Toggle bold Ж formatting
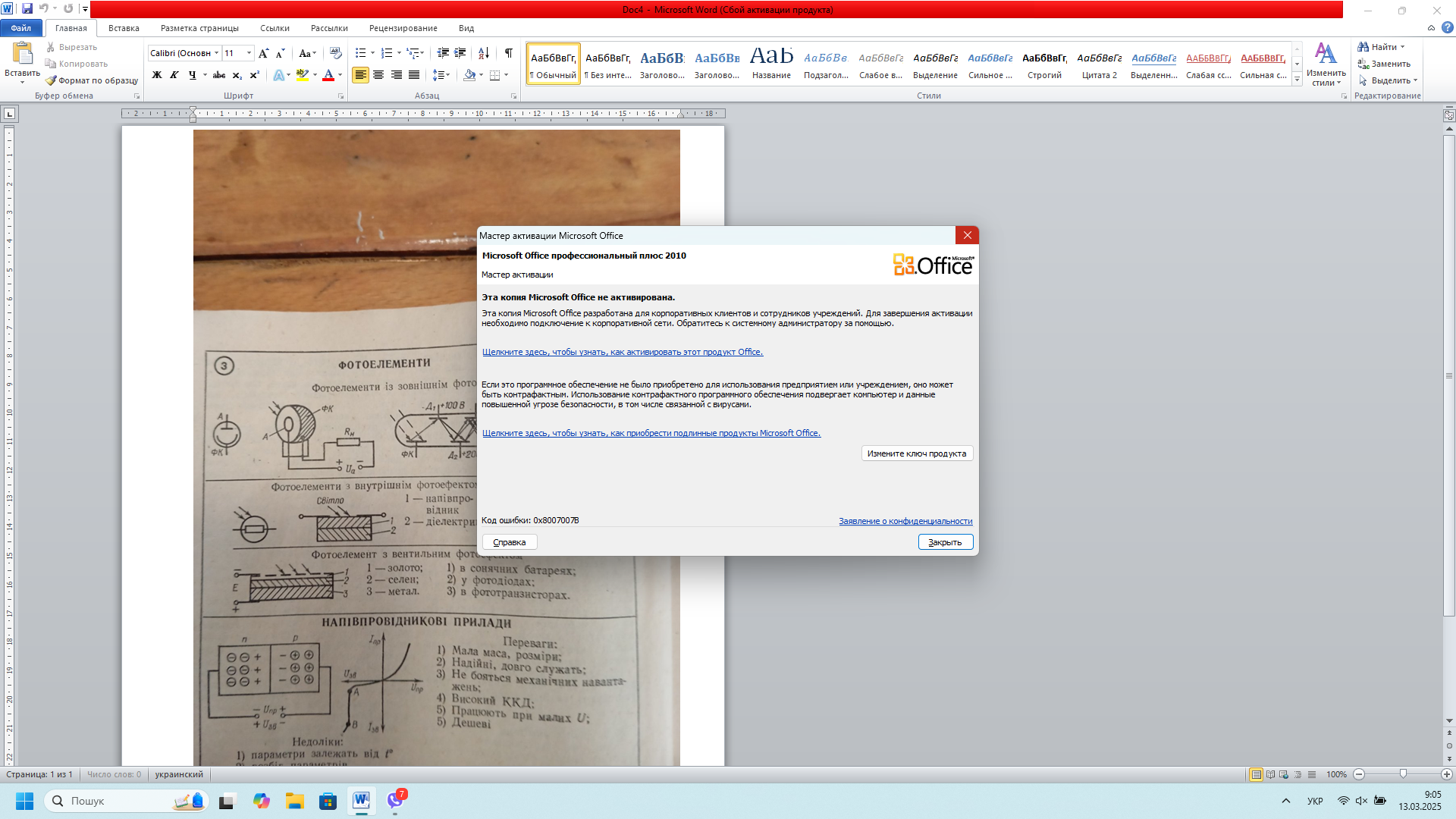1456x819 pixels. click(157, 75)
